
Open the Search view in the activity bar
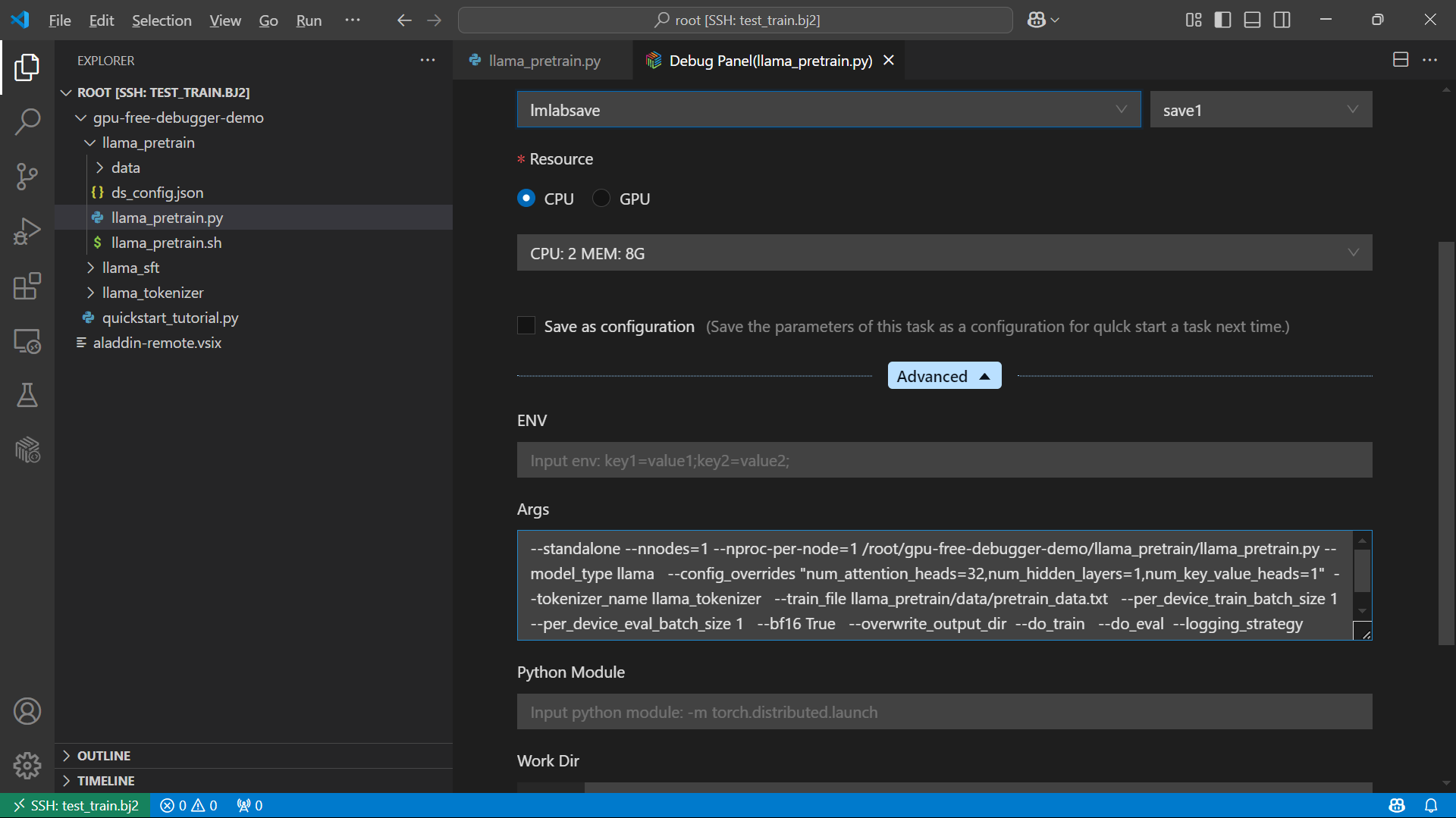point(27,121)
